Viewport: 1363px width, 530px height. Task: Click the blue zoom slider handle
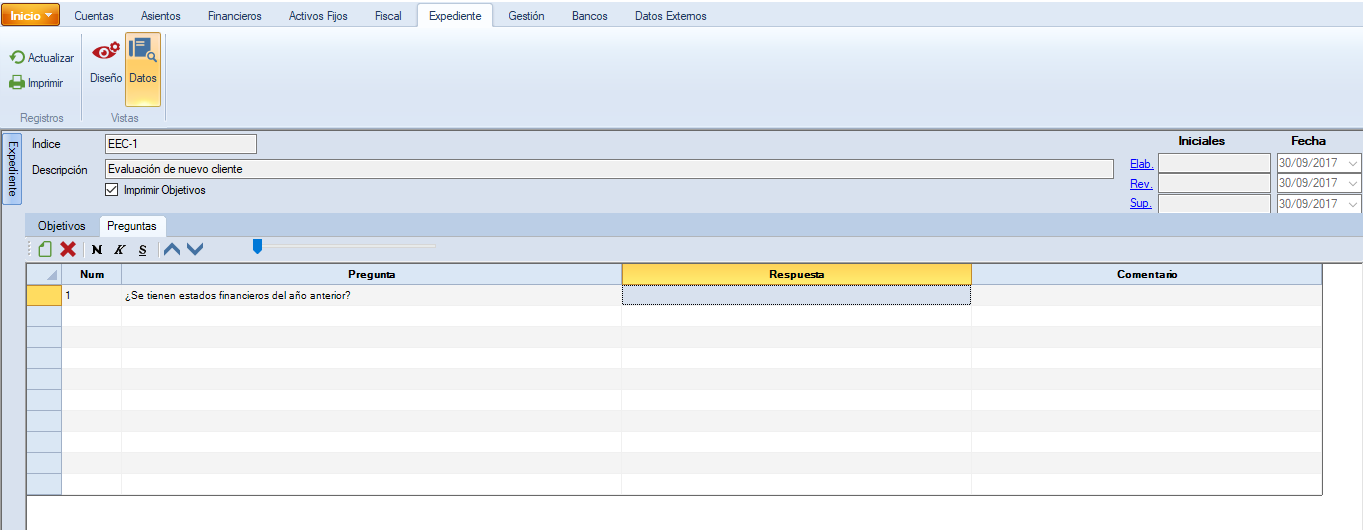click(x=257, y=246)
